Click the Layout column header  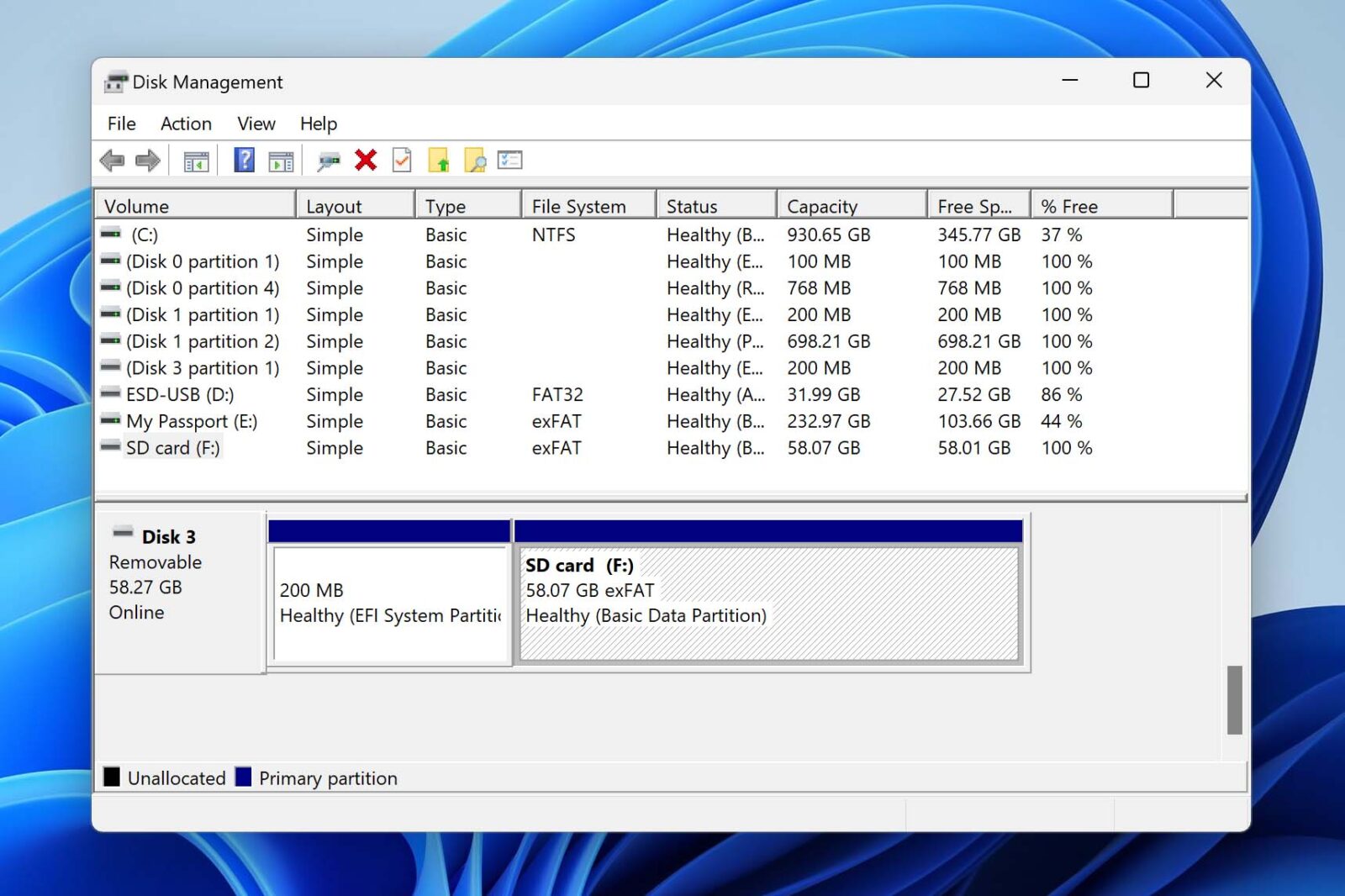(x=356, y=206)
